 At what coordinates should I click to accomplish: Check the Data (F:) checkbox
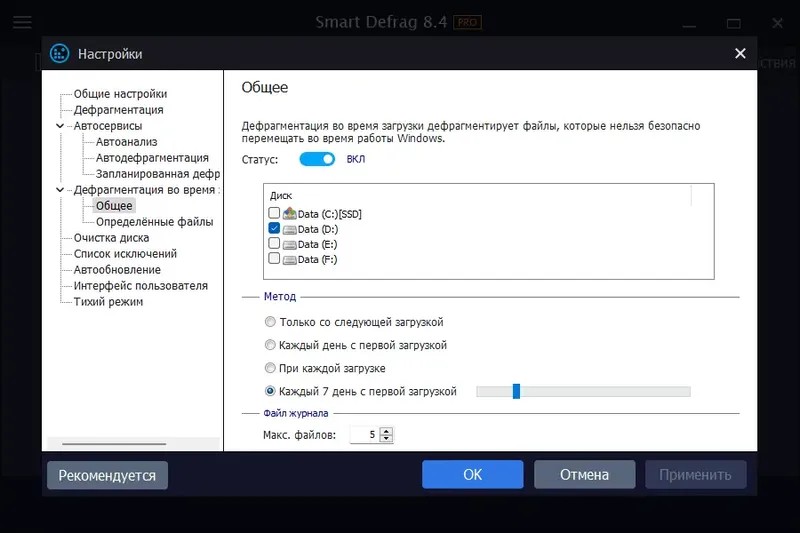pyautogui.click(x=274, y=258)
